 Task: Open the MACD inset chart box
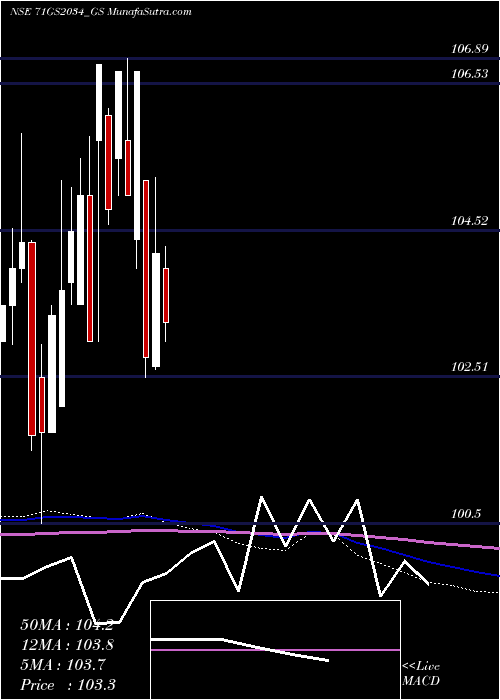point(275,650)
